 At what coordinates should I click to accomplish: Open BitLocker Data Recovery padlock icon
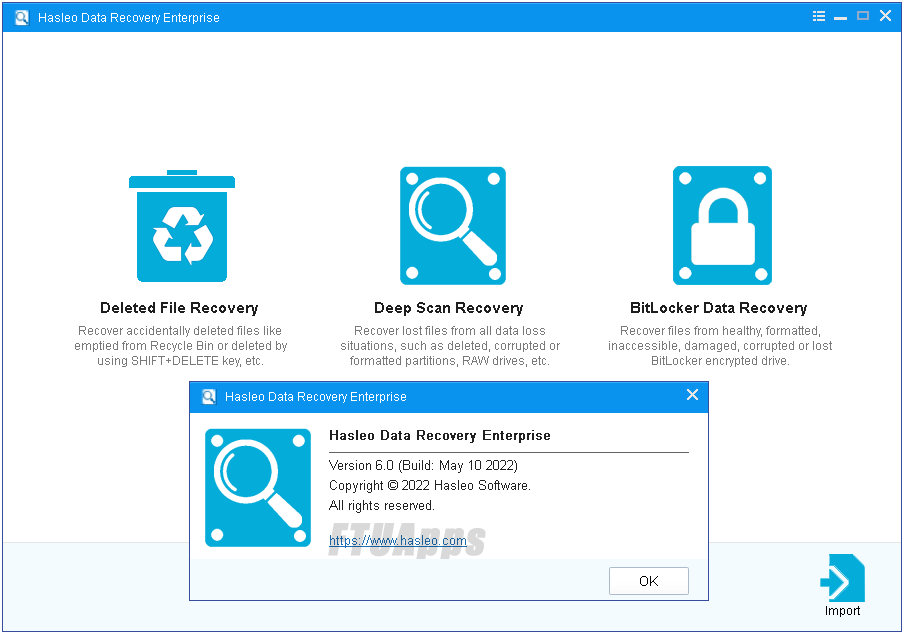coord(723,225)
